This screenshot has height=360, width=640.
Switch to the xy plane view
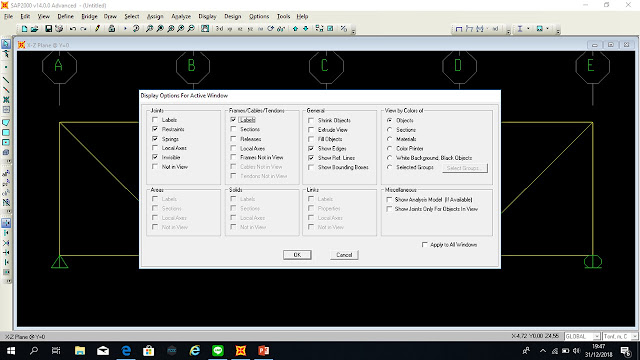[230, 29]
